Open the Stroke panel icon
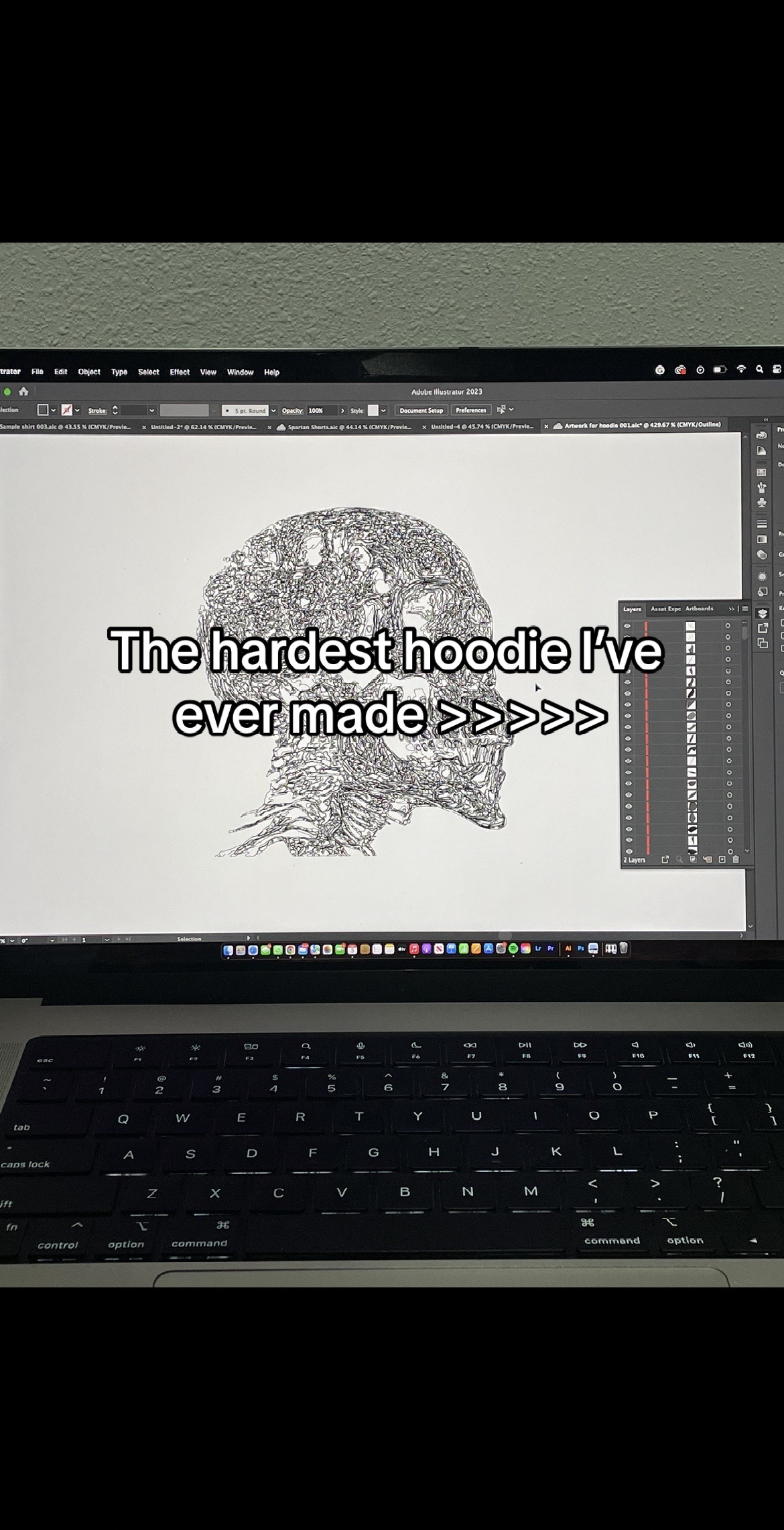This screenshot has height=1530, width=784. (762, 523)
